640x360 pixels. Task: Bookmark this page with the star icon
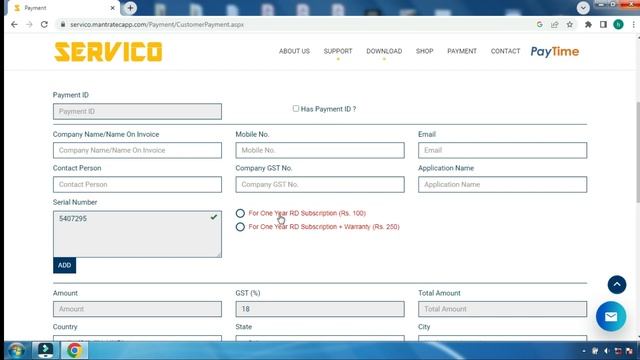(x=570, y=24)
